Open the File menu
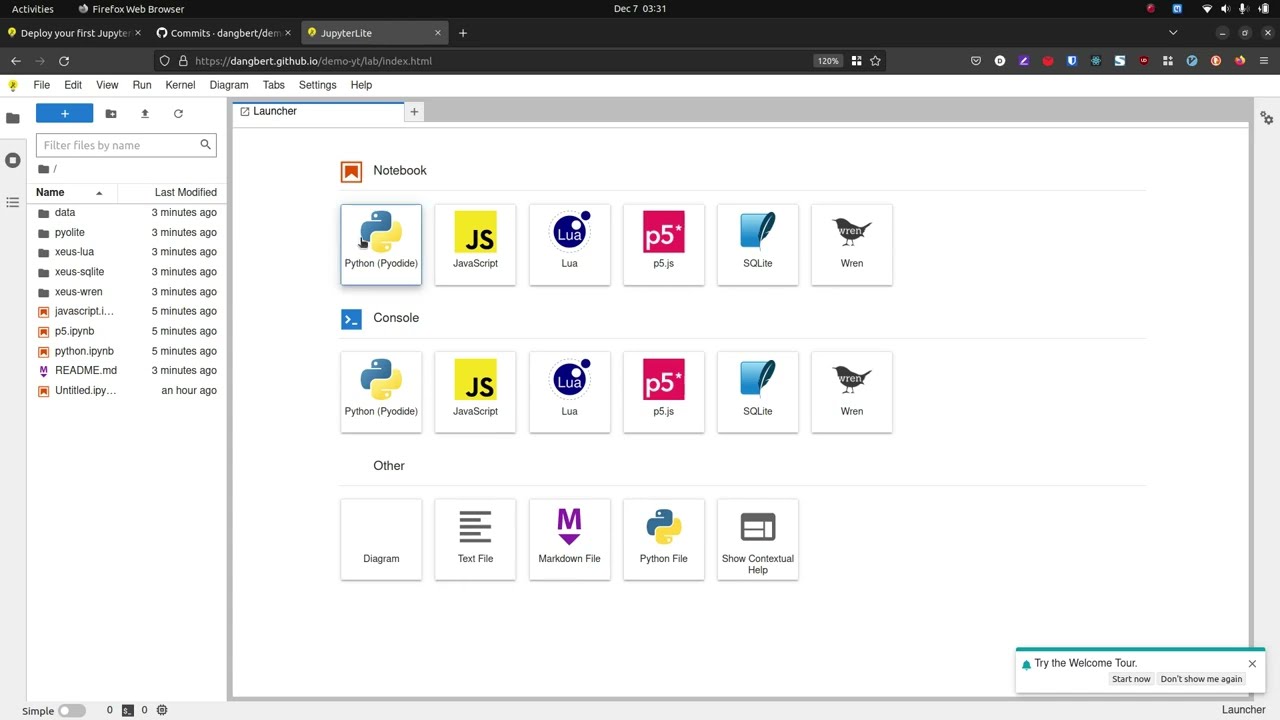 pyautogui.click(x=42, y=85)
